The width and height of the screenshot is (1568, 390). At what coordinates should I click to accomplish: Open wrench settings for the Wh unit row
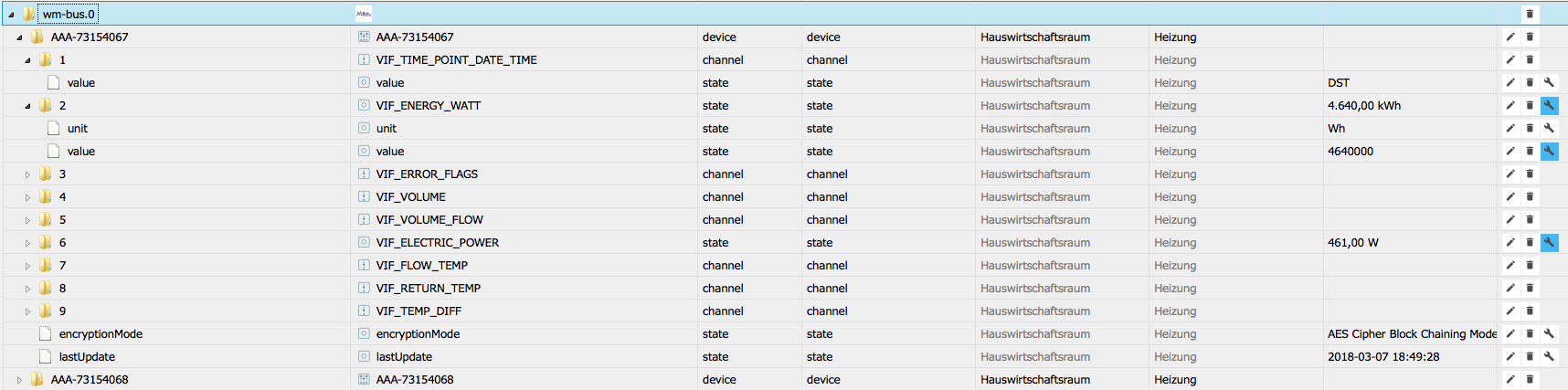pyautogui.click(x=1549, y=128)
